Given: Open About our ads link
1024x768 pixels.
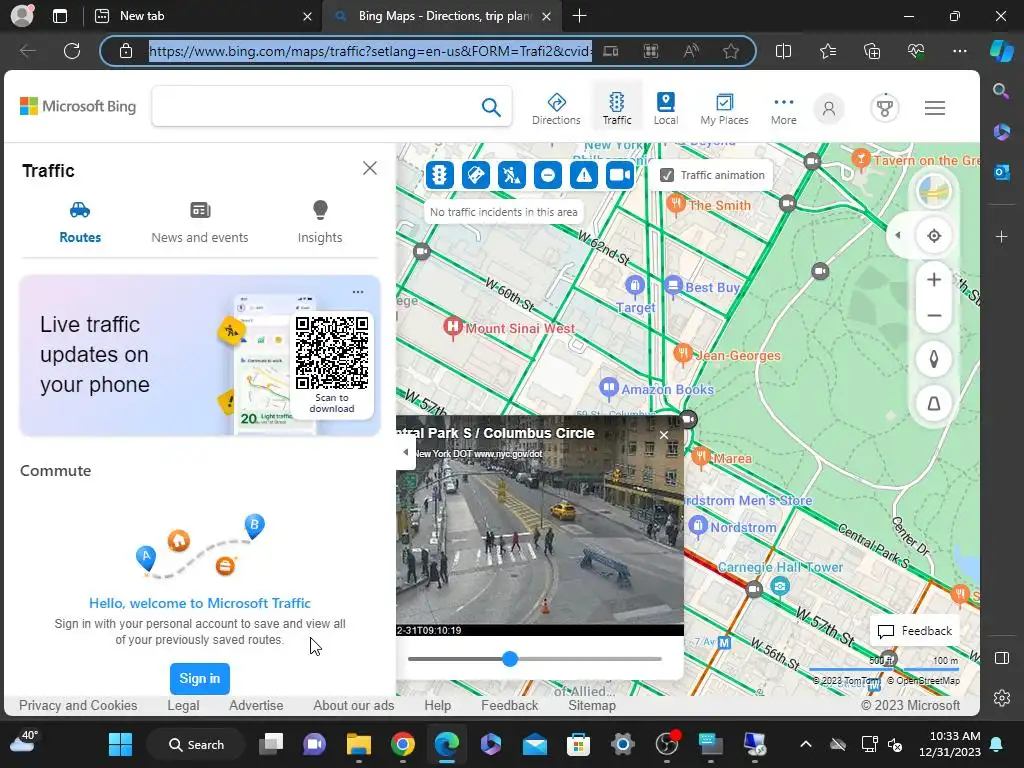Looking at the screenshot, I should 353,705.
